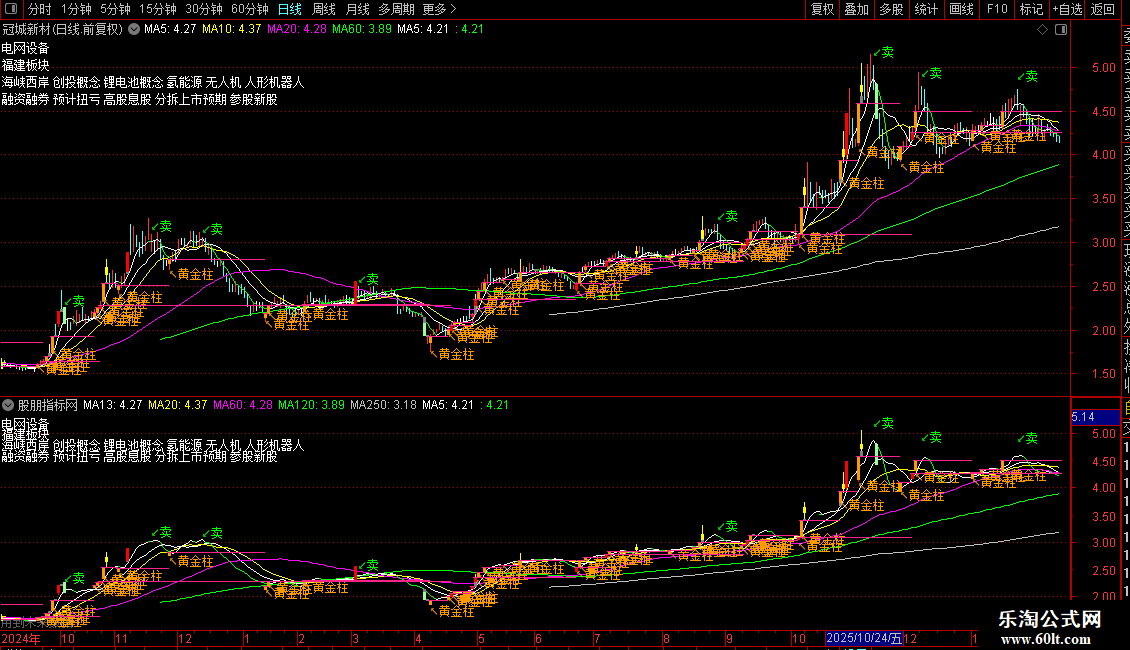Click the magenta MA60: 4.28 label in sub-chart
Viewport: 1130px width, 650px height.
(243, 405)
